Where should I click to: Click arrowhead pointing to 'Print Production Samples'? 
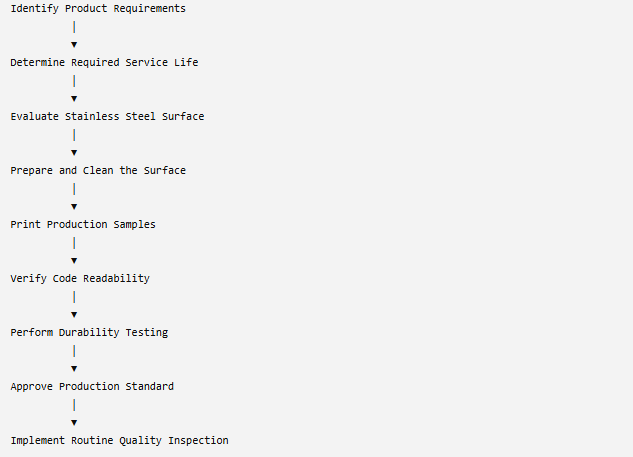click(74, 207)
